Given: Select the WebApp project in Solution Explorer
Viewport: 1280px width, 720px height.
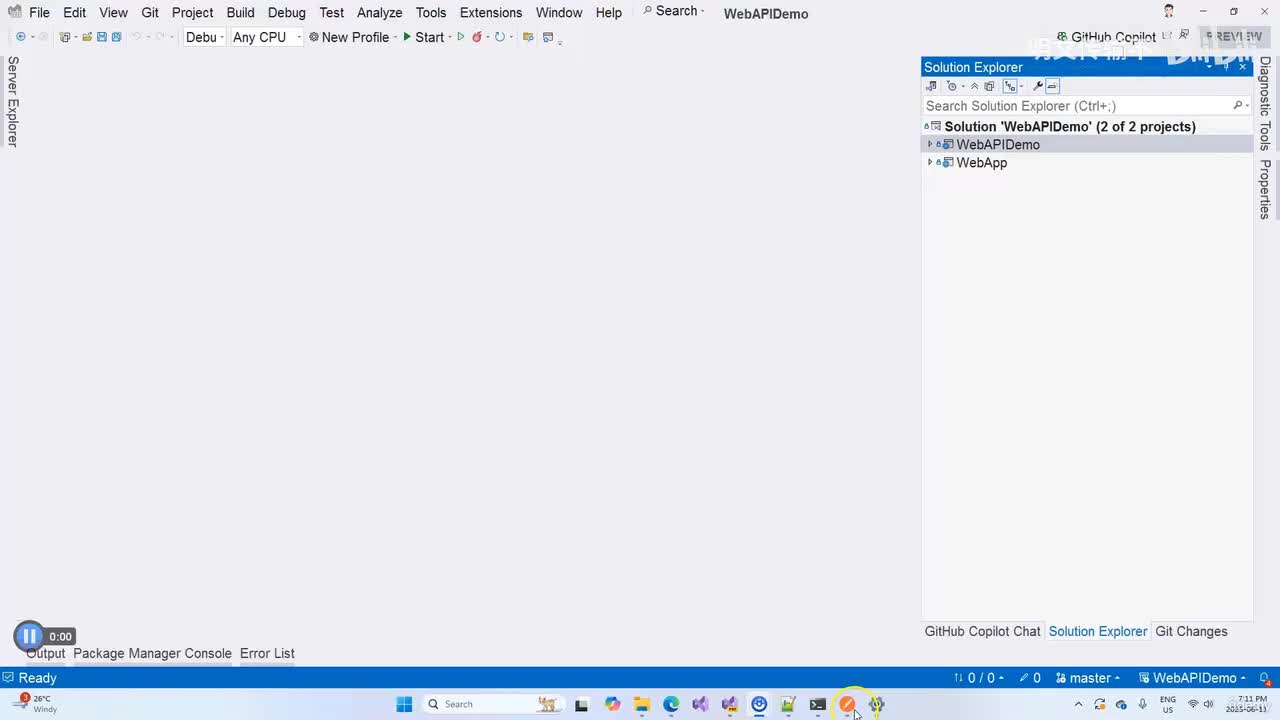Looking at the screenshot, I should point(981,163).
